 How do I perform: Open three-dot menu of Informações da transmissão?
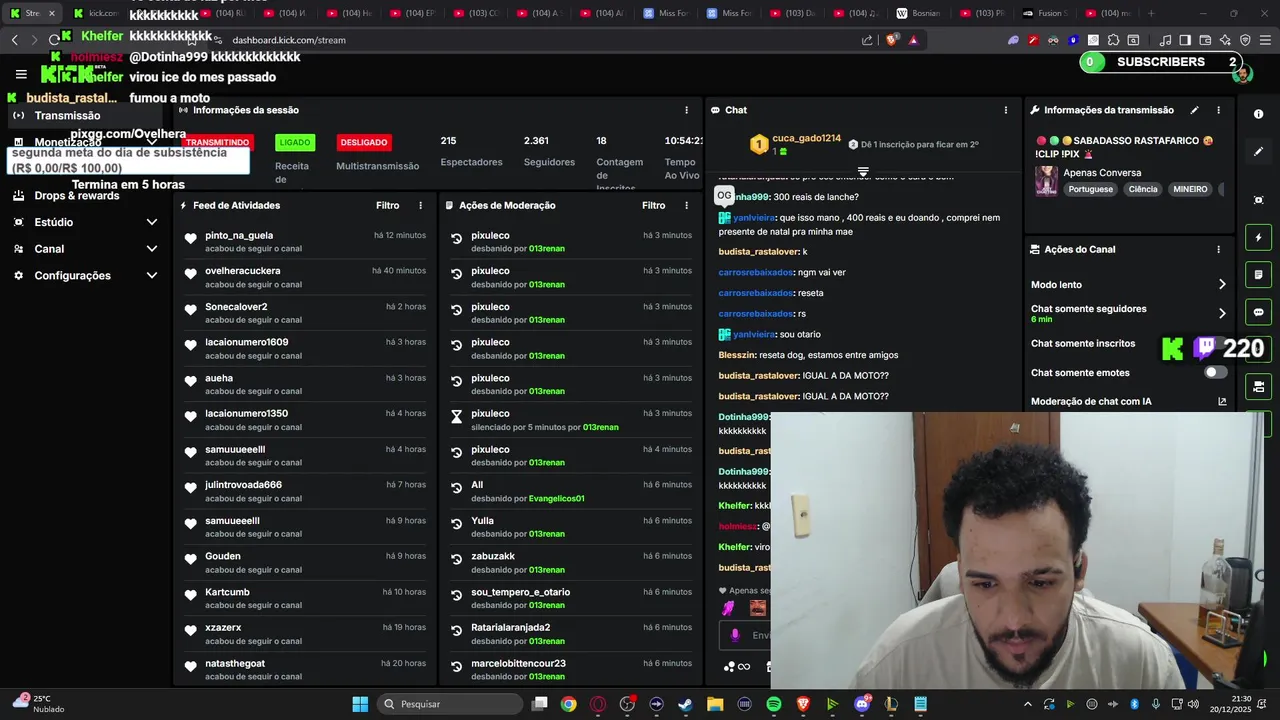tap(1218, 110)
